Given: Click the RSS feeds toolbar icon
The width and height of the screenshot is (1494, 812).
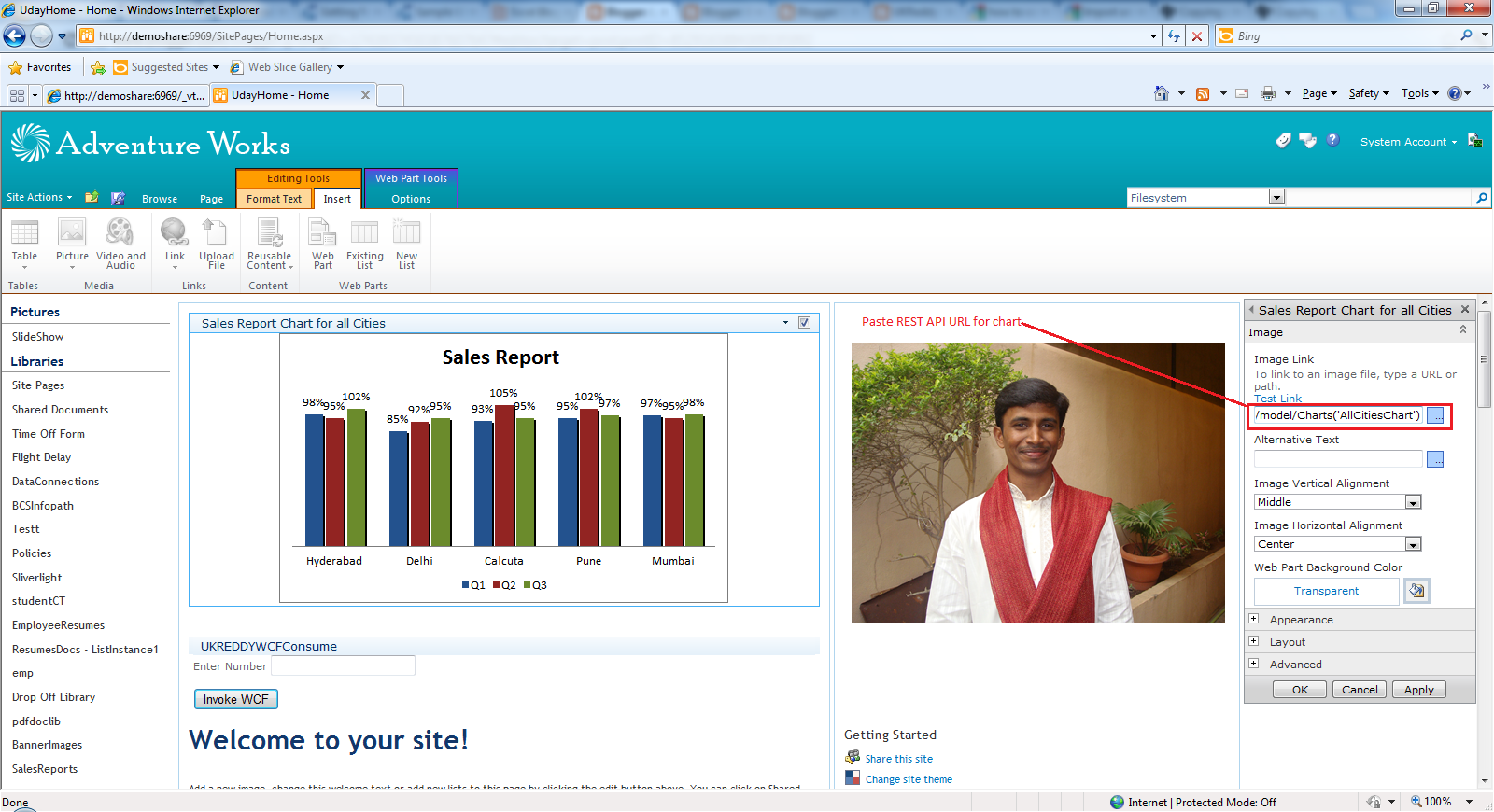Looking at the screenshot, I should pos(1203,93).
